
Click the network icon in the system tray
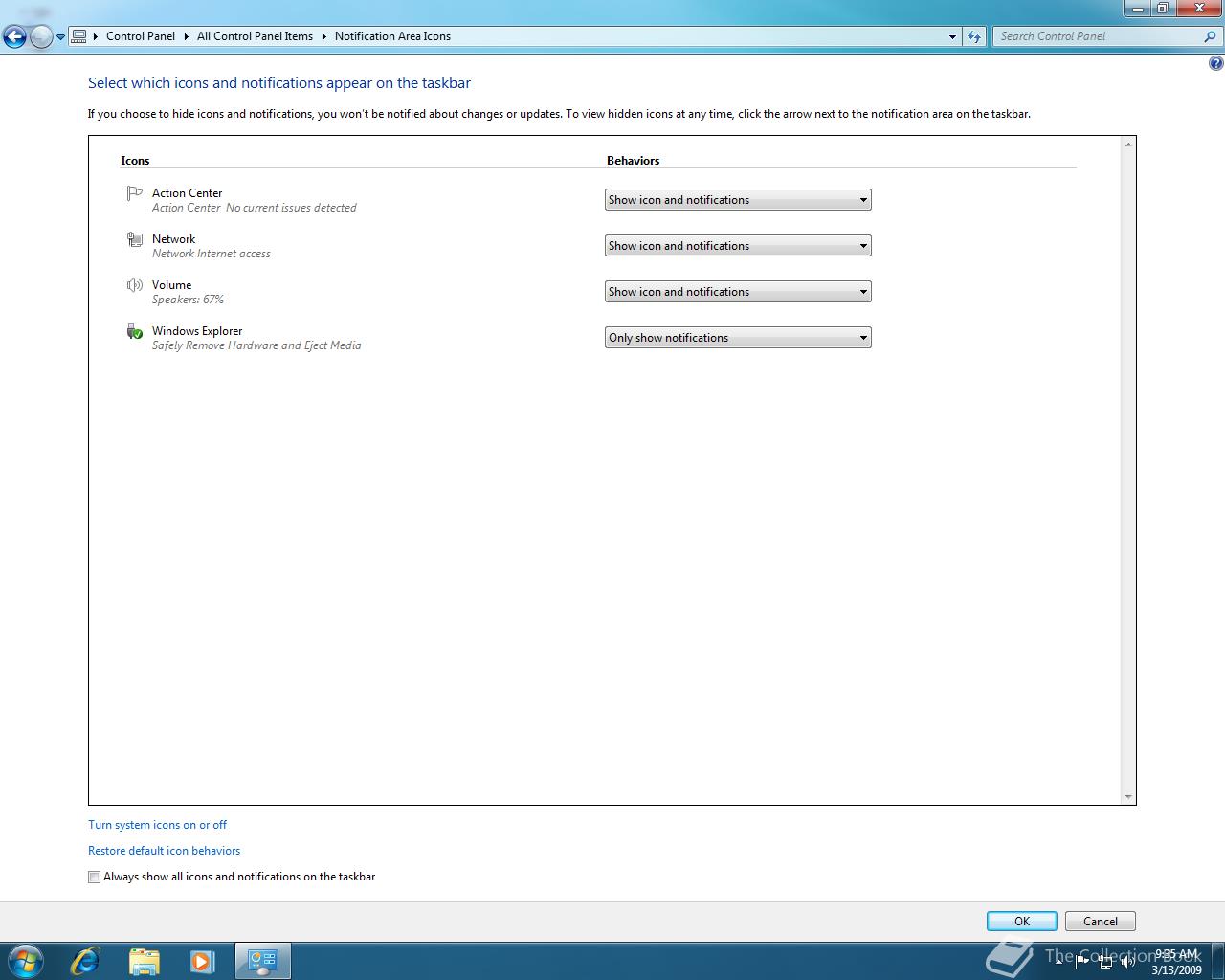(1105, 961)
